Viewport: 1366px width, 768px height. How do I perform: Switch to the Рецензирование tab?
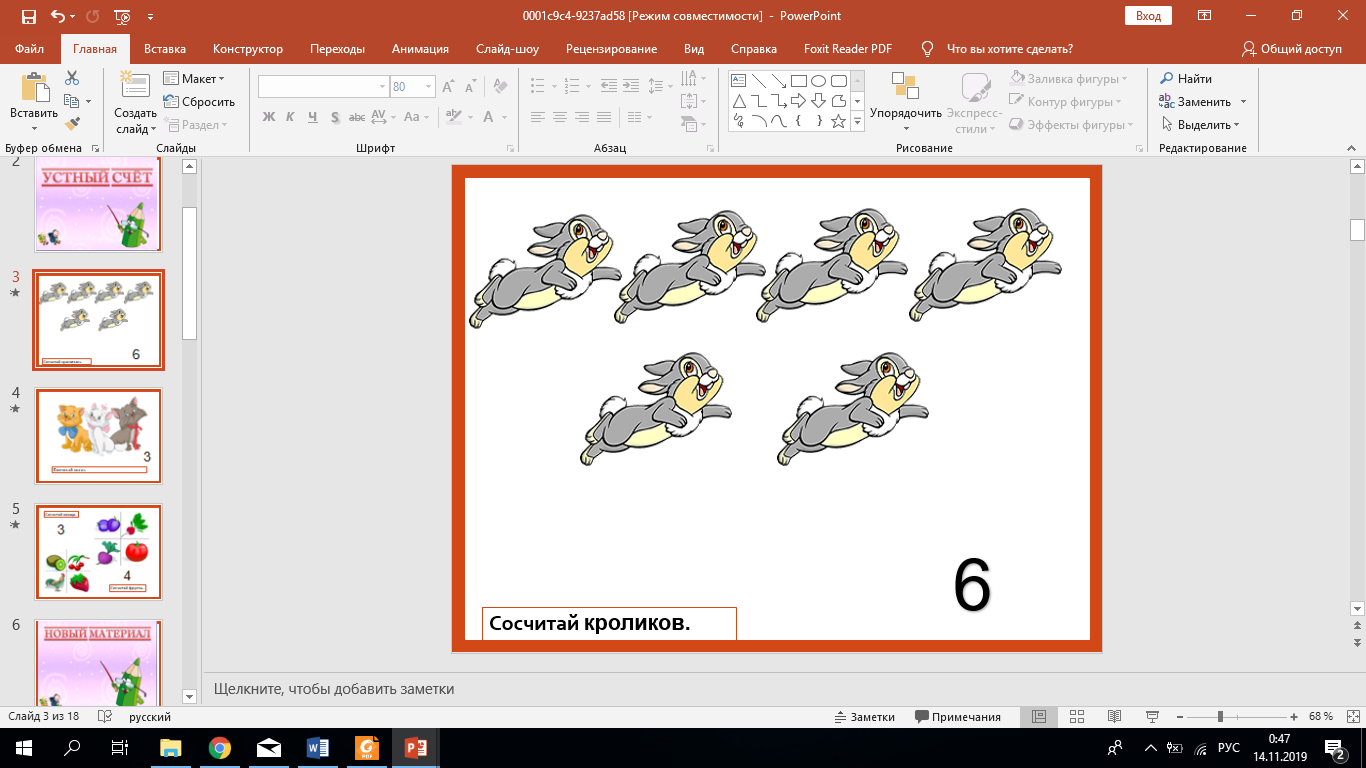[611, 48]
